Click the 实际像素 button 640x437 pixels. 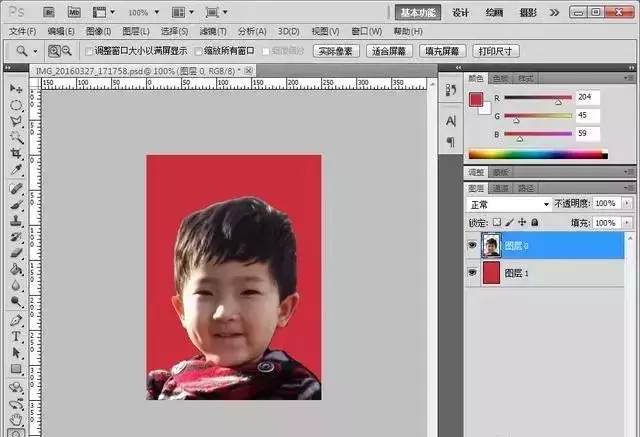click(x=336, y=51)
